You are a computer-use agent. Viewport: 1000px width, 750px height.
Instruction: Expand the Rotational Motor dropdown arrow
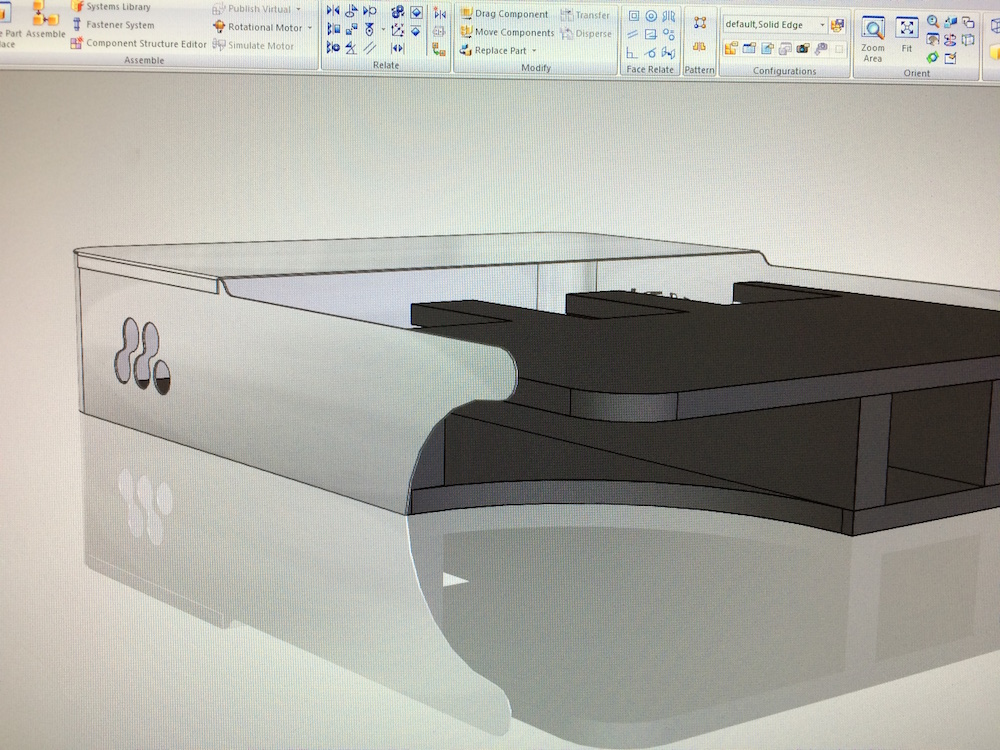point(310,27)
